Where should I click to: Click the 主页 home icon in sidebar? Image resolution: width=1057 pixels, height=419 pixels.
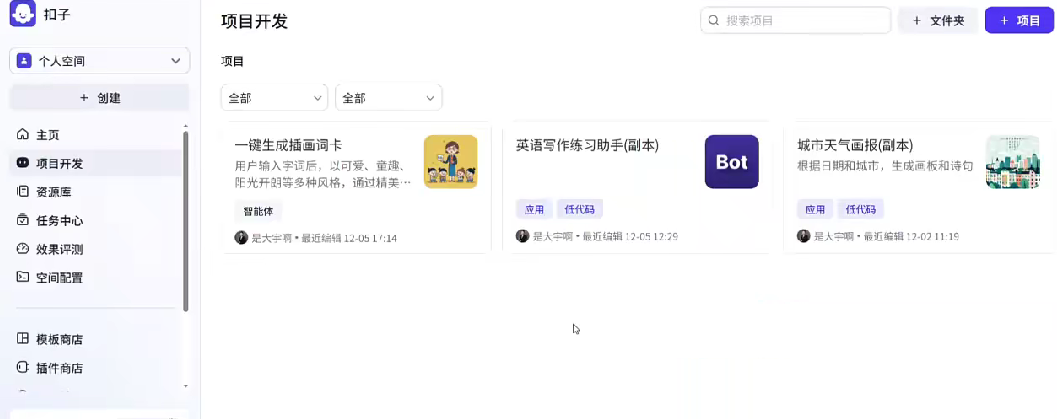pos(23,135)
